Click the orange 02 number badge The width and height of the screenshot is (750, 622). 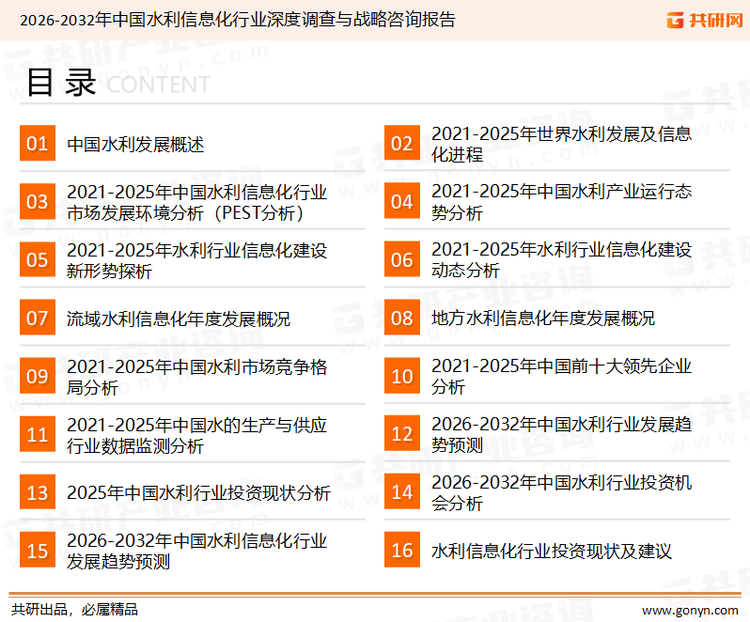pos(402,144)
